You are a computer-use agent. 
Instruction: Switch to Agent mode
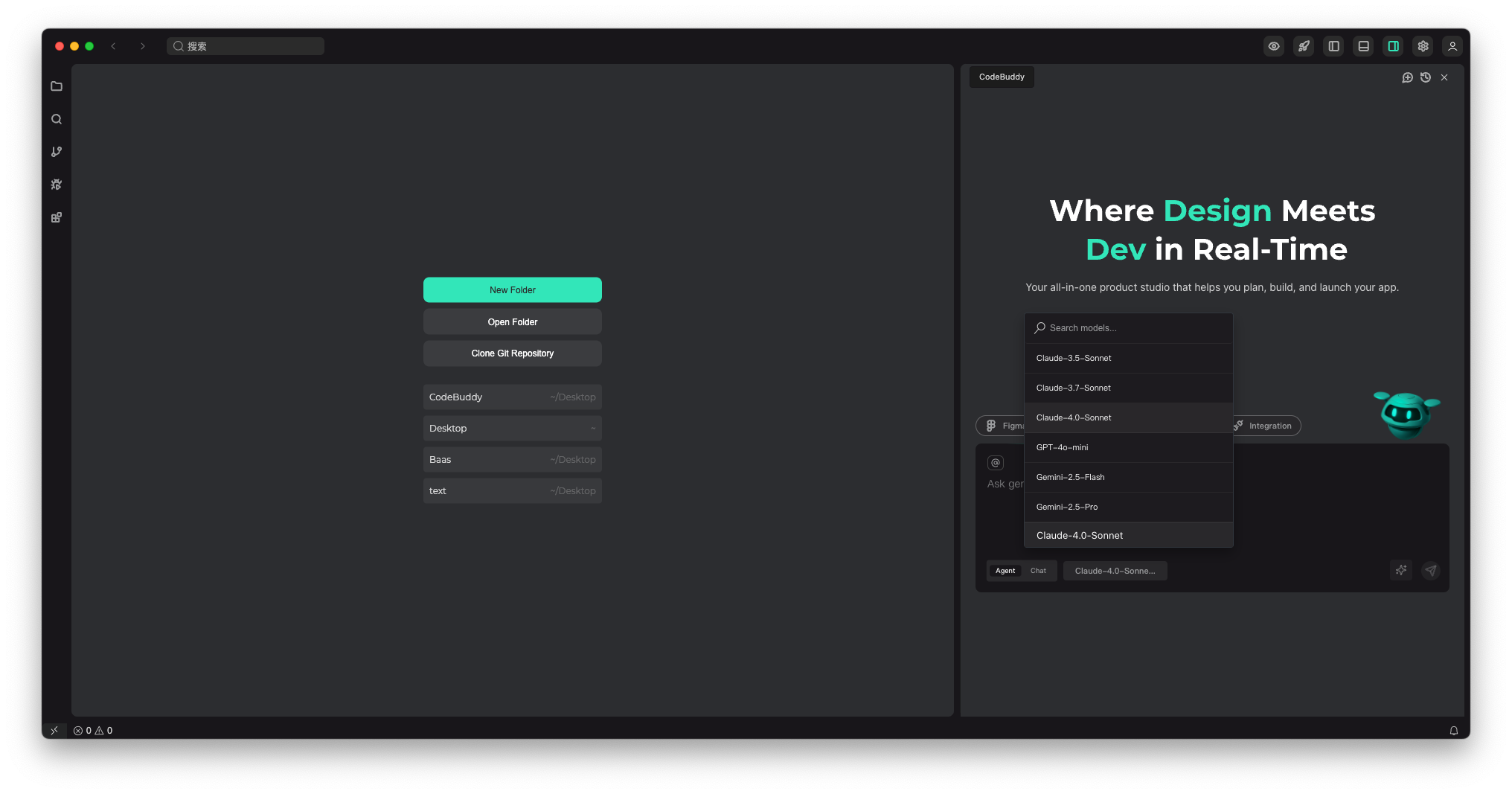1005,571
